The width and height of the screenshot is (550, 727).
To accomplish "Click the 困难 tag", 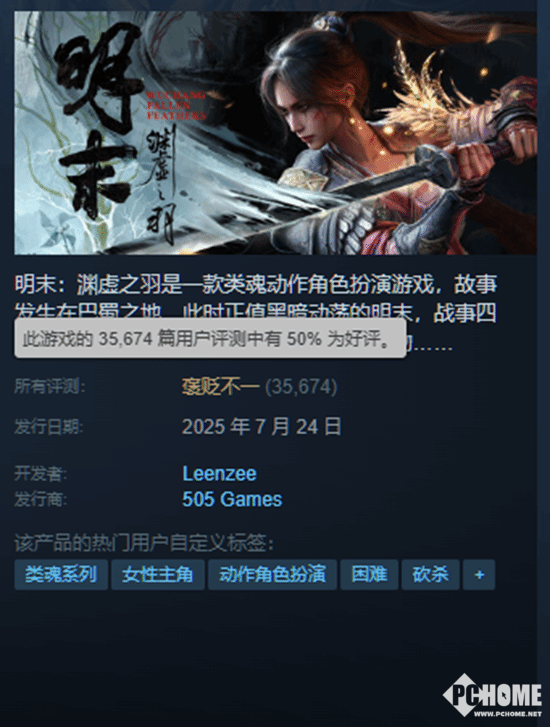I will tap(369, 575).
